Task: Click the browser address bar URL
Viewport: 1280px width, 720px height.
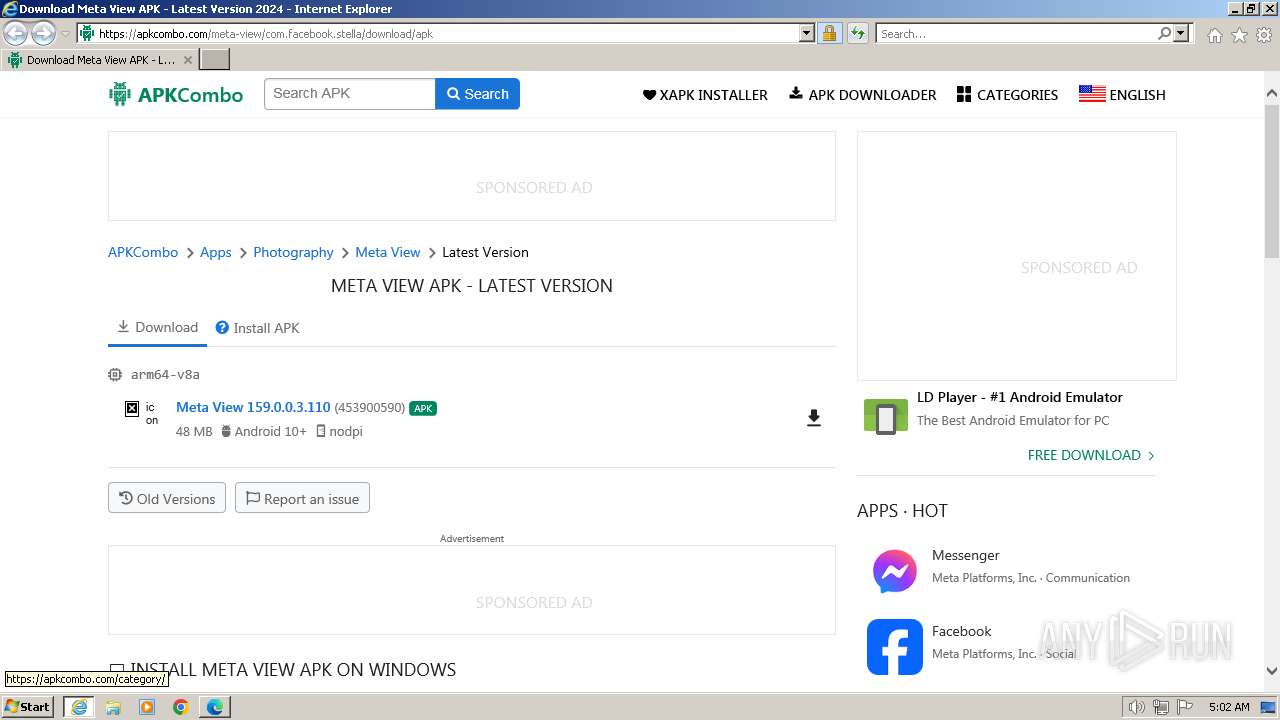Action: pos(448,33)
